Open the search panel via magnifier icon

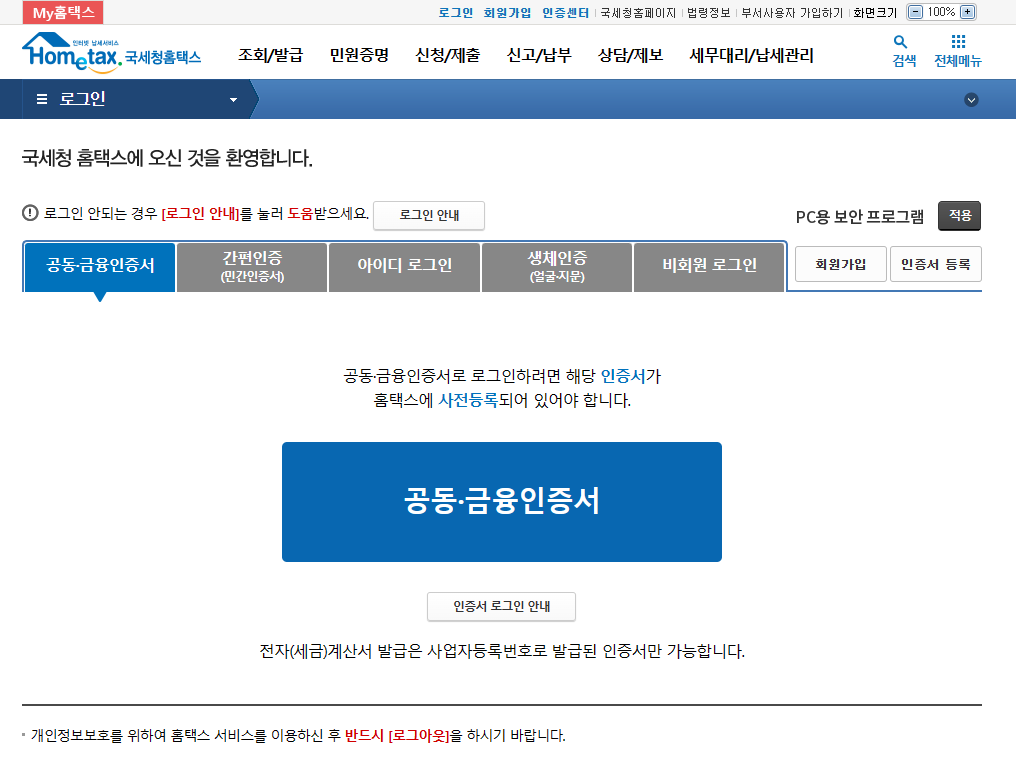point(901,43)
